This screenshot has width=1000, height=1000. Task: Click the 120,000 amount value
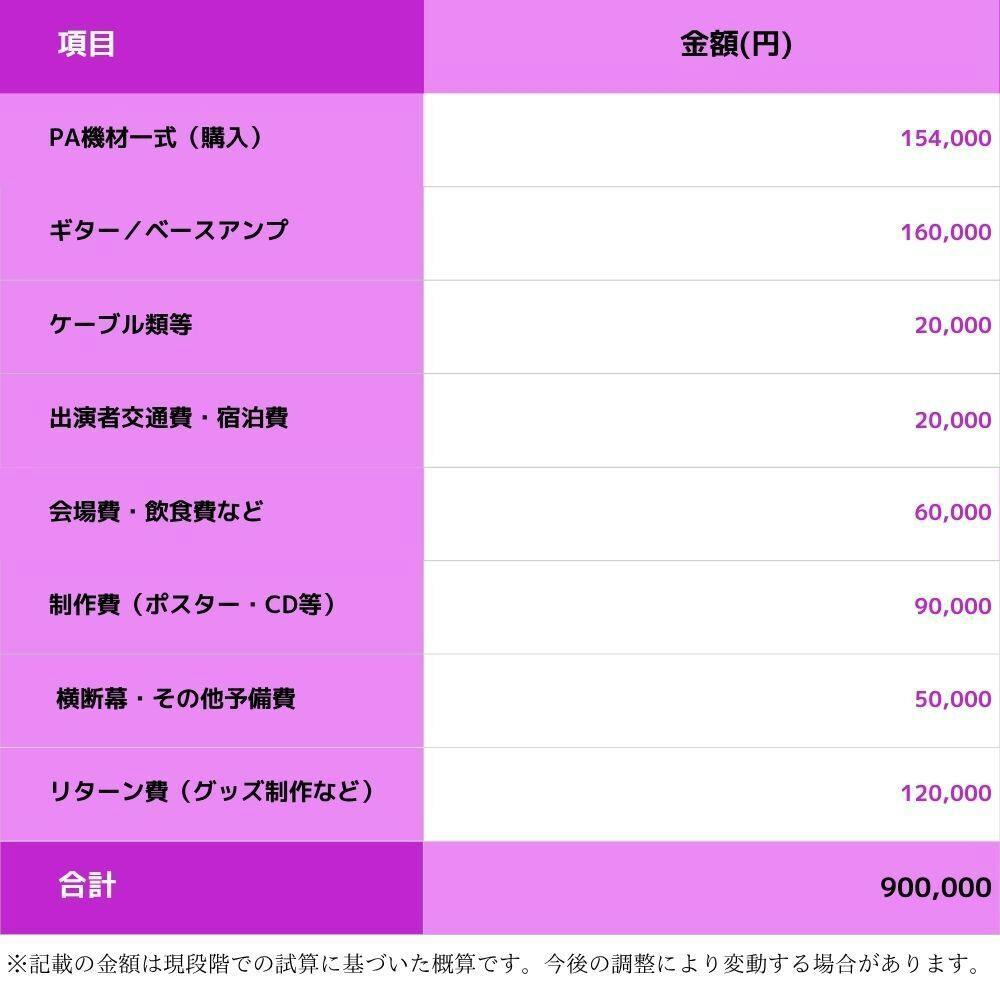(x=945, y=794)
